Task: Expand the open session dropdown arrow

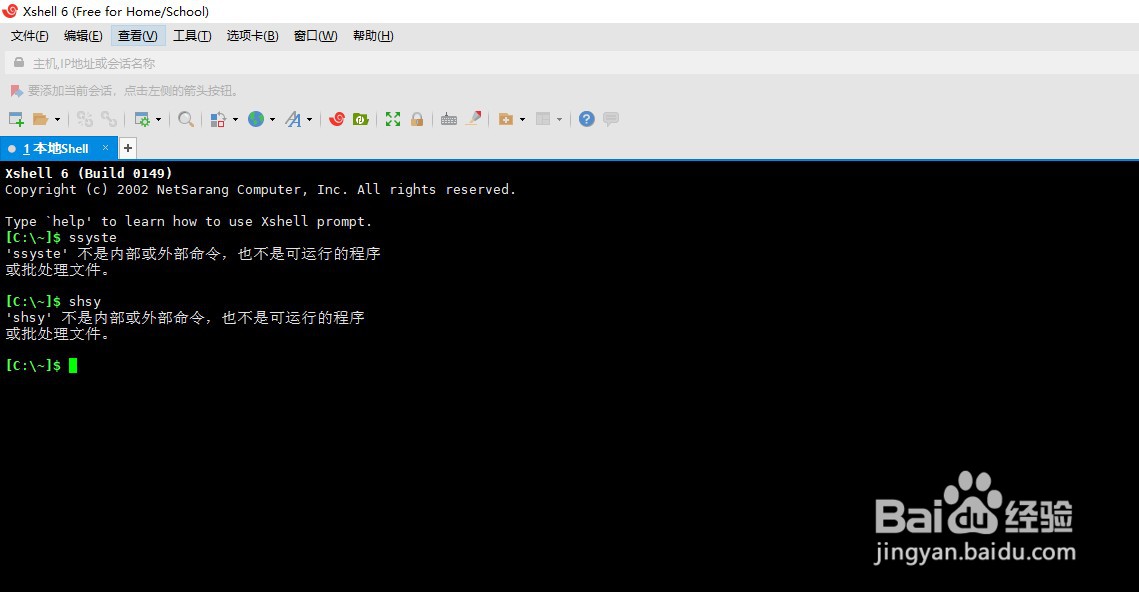Action: point(57,119)
